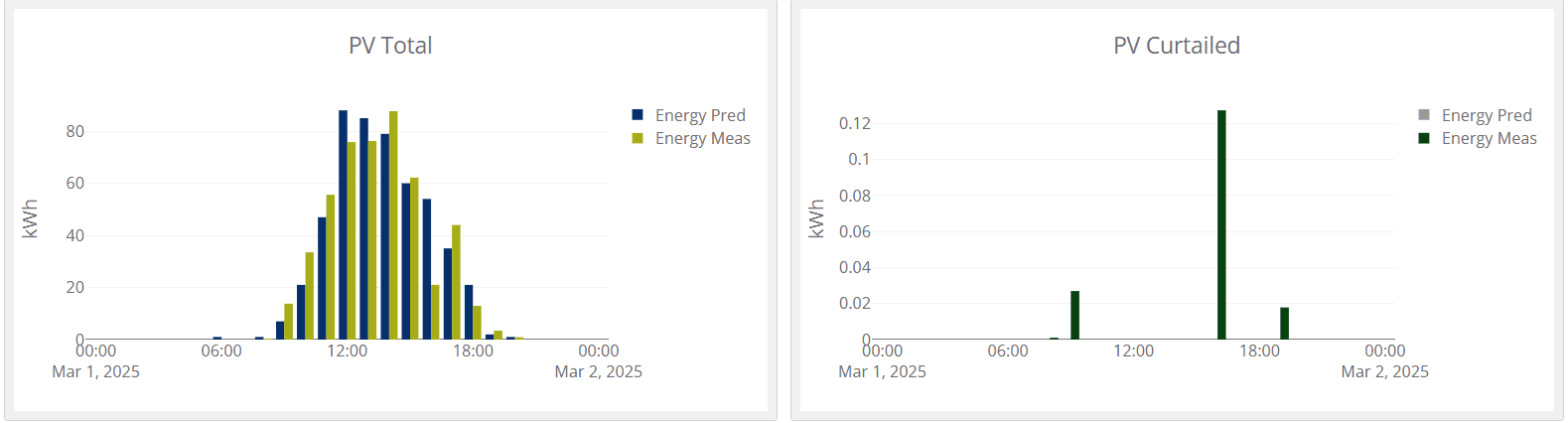1568x423 pixels.
Task: Click the tallest blue predicted bar in PV Total
Action: coord(343,224)
